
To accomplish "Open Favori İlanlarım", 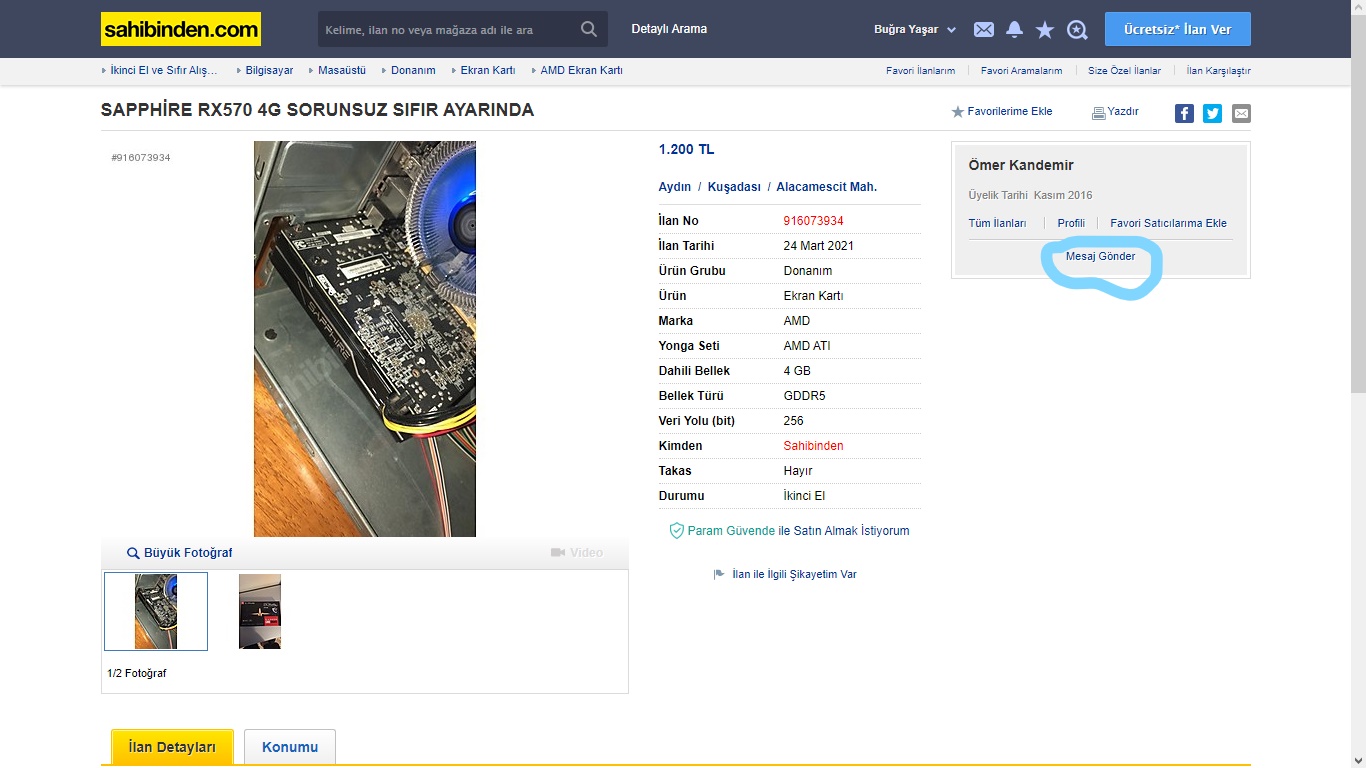I will (x=920, y=71).
